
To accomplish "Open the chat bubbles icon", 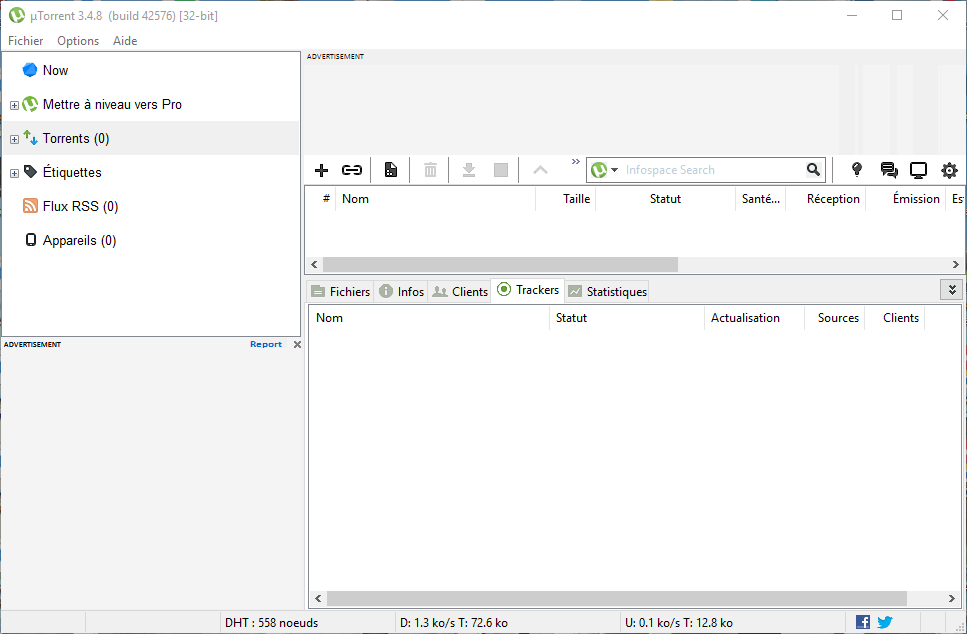I will click(x=889, y=170).
